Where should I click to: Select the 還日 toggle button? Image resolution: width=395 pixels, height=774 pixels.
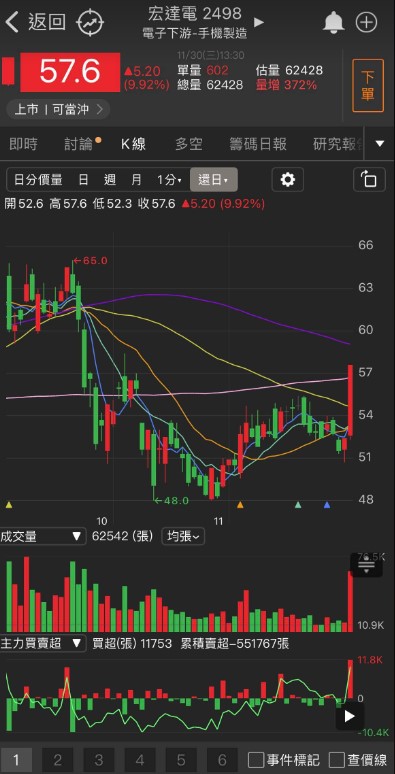click(x=213, y=179)
